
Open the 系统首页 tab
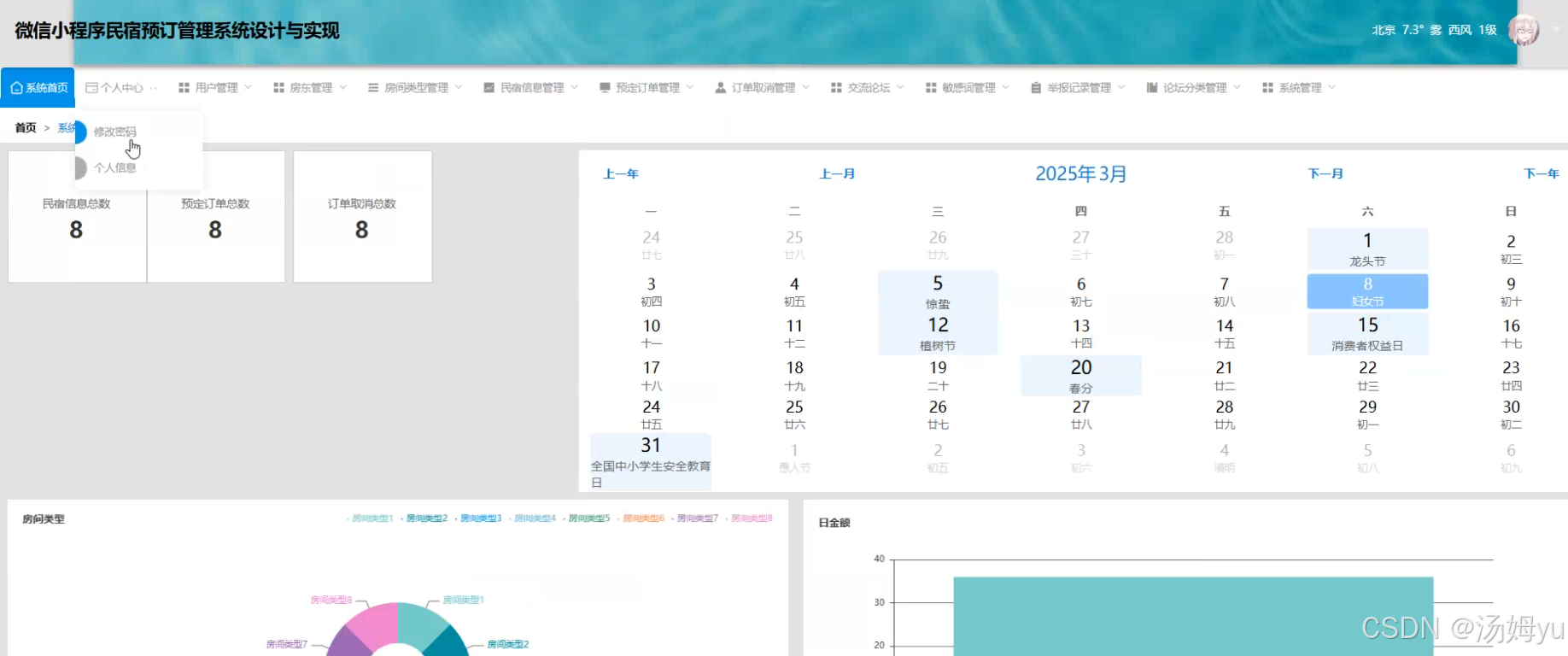pos(38,88)
